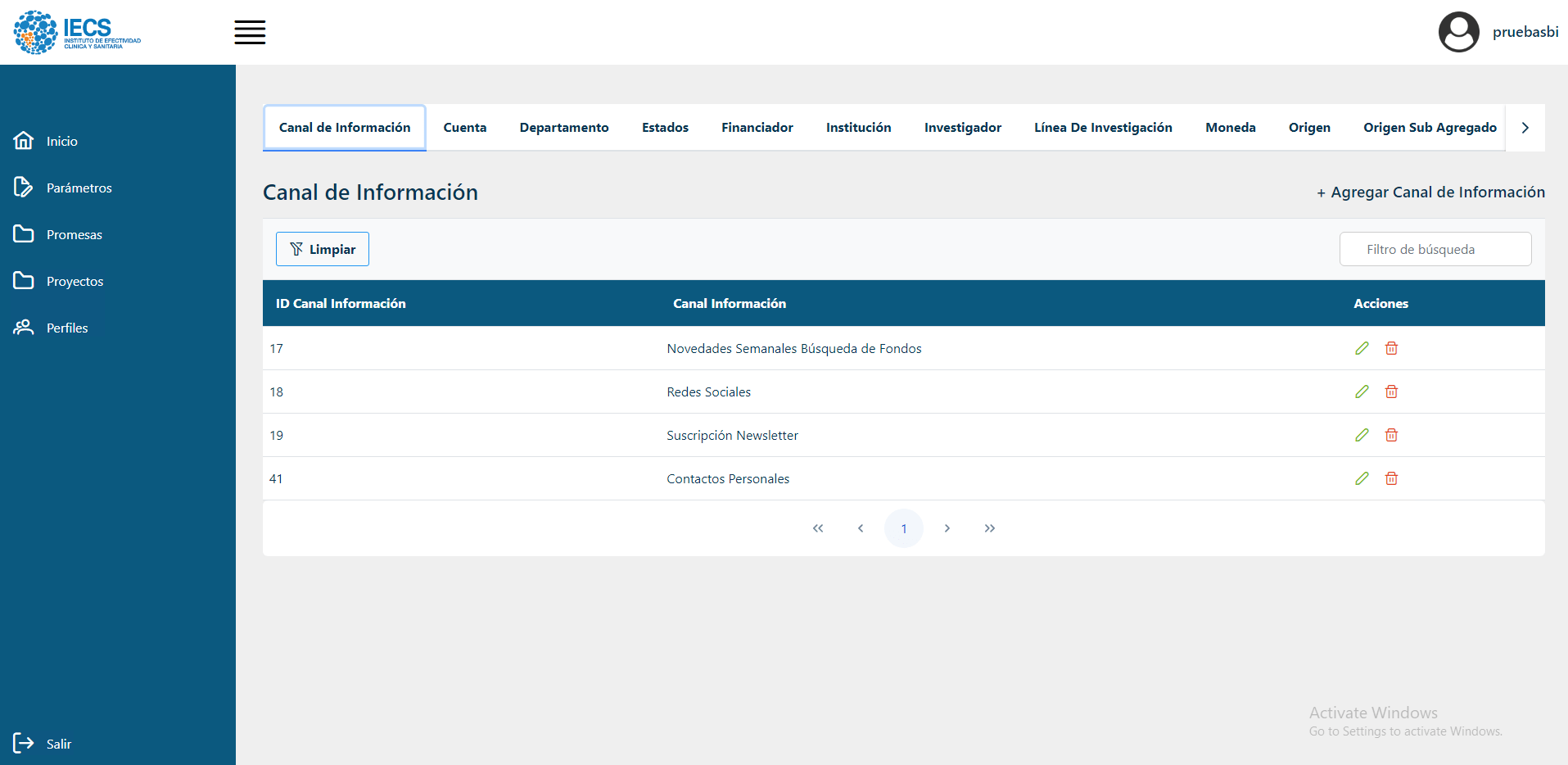This screenshot has height=765, width=1568.
Task: Sort by the ID Canal Información column header
Action: 341,303
